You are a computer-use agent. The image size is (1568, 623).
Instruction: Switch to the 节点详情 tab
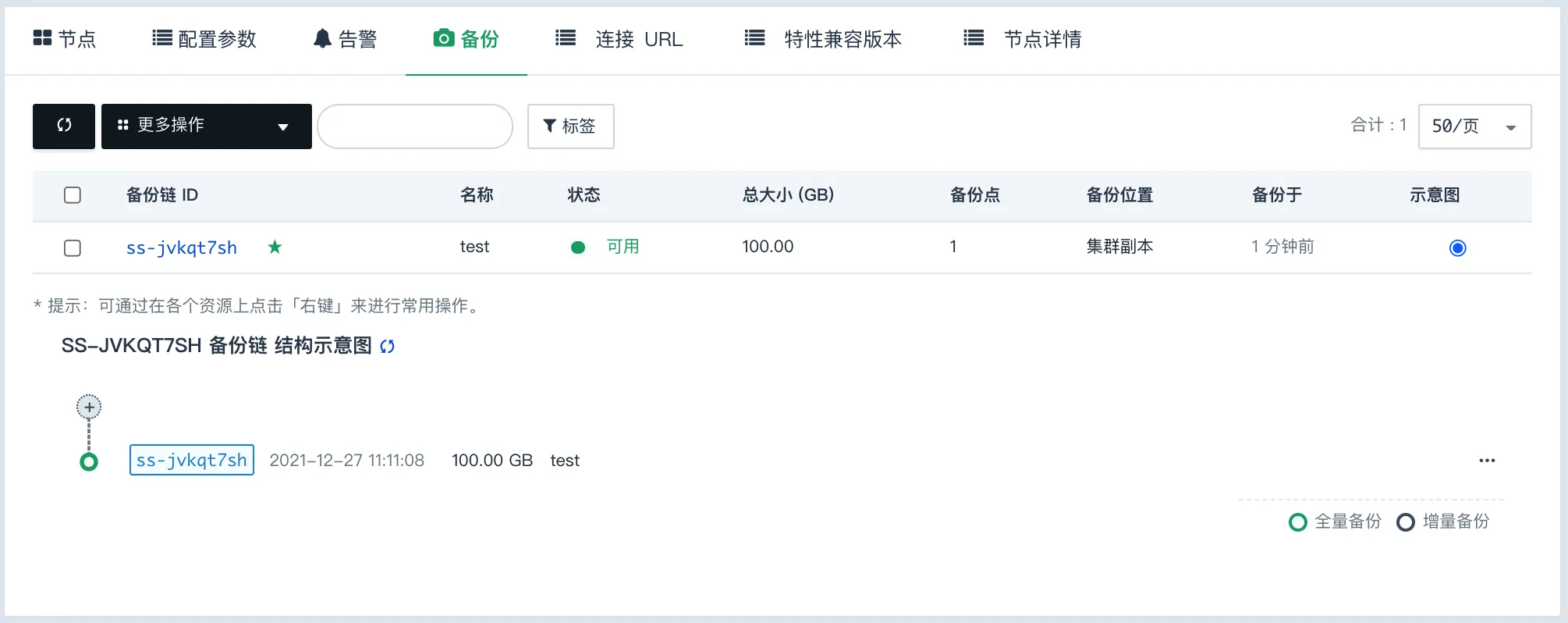click(1023, 39)
